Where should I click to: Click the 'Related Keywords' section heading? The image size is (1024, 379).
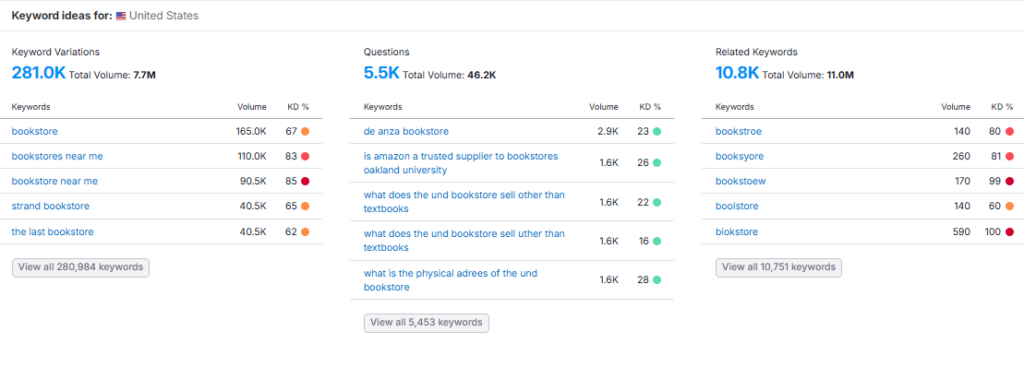tap(756, 52)
